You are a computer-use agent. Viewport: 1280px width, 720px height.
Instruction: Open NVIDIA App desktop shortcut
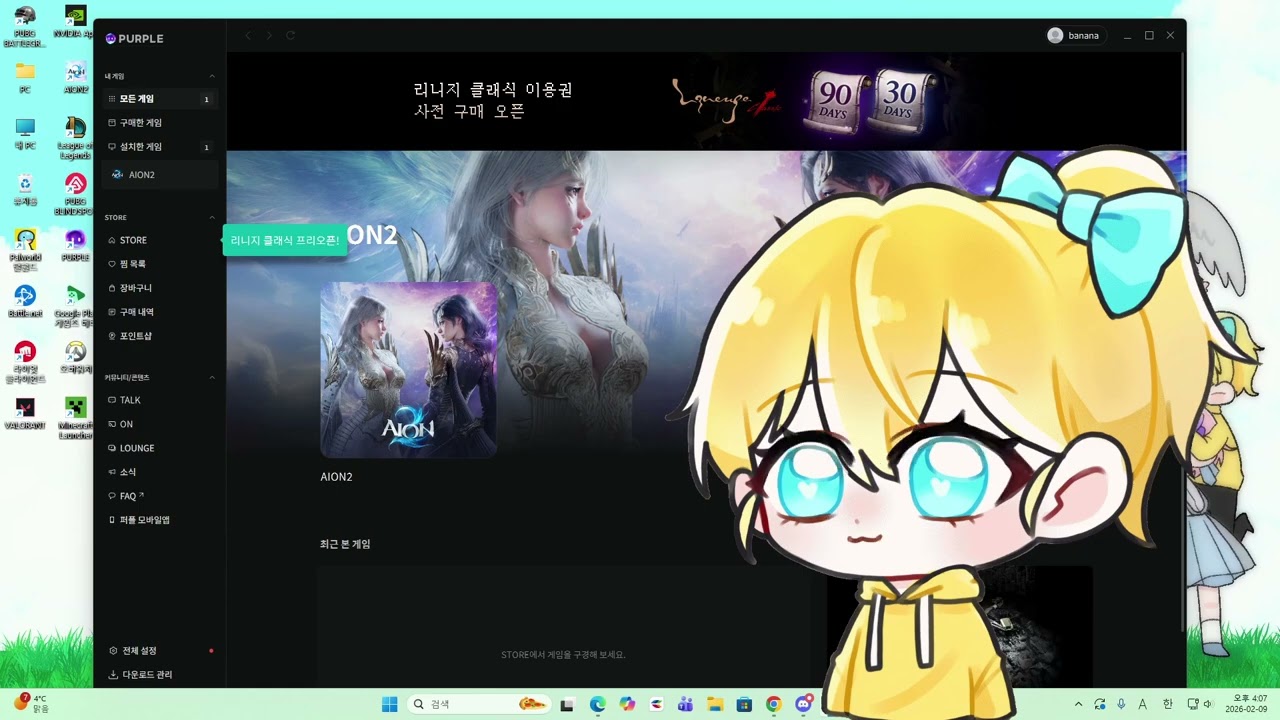click(75, 22)
